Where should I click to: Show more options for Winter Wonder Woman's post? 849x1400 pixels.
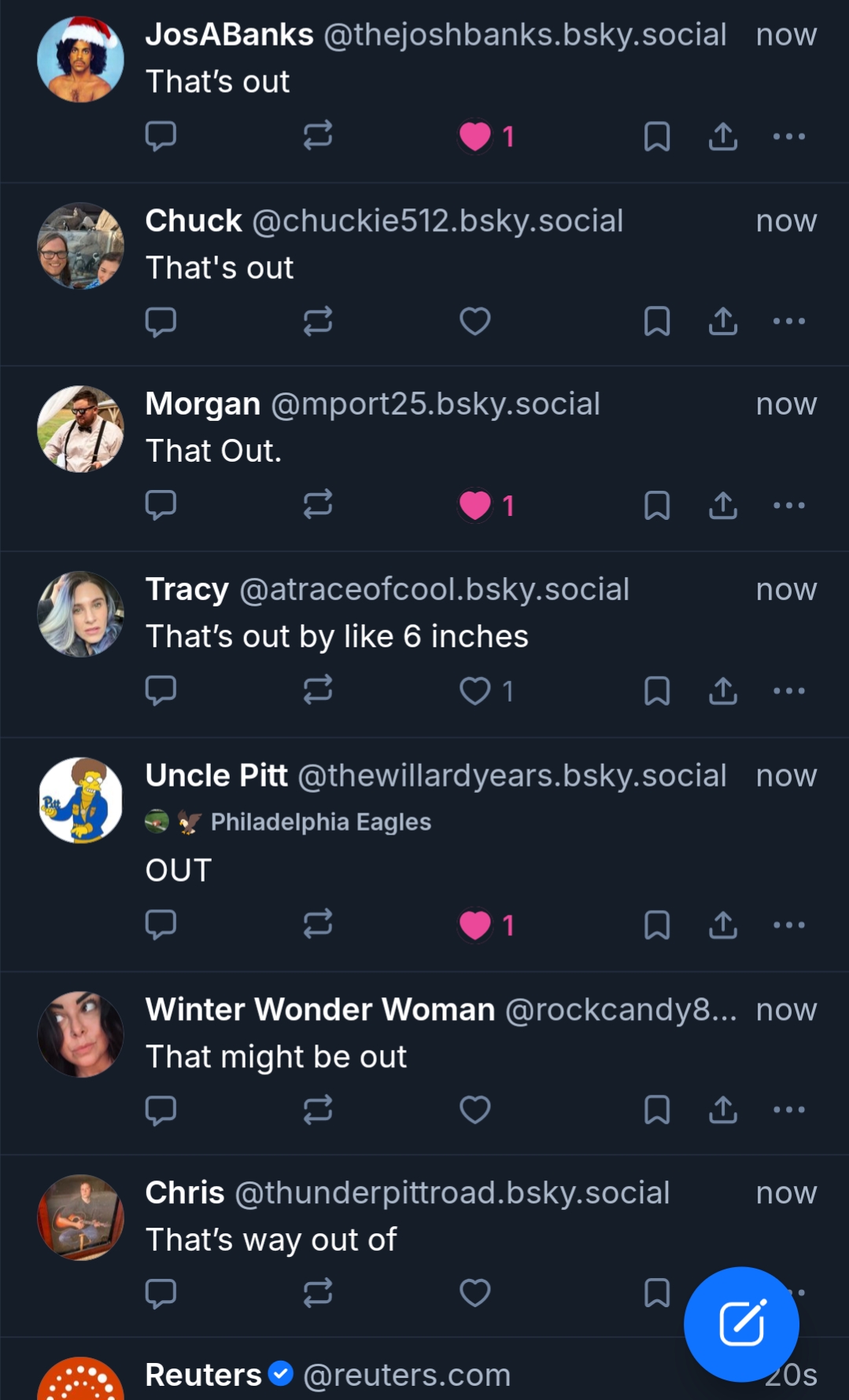[788, 1110]
